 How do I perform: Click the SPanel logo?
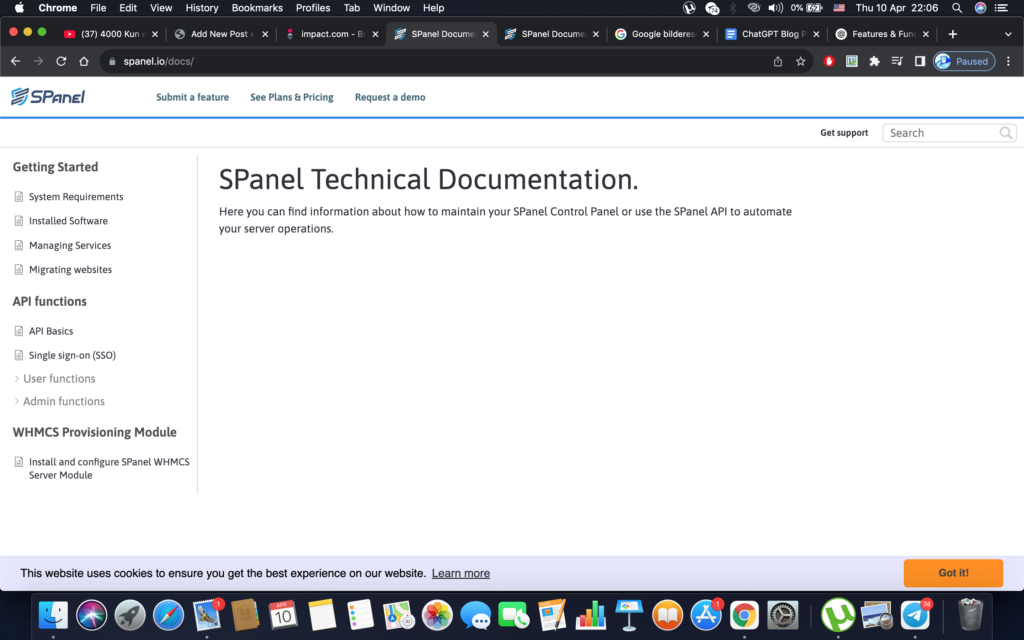[x=48, y=97]
